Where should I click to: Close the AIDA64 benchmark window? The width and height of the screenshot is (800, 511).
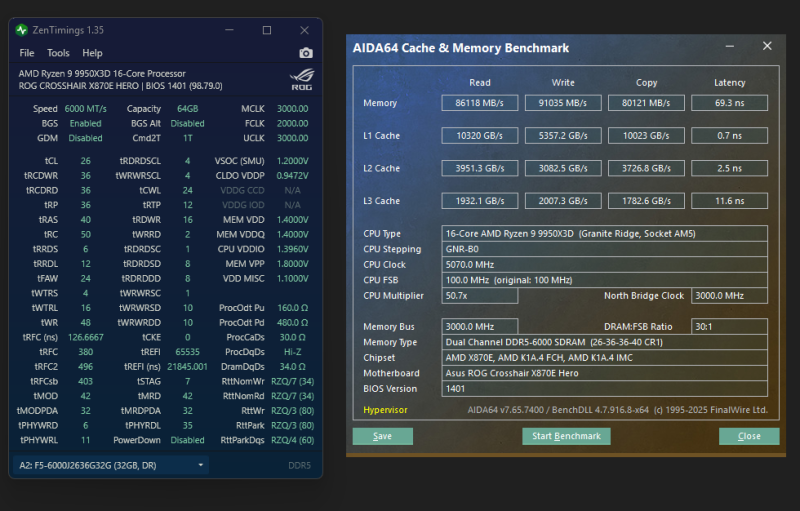coord(767,46)
